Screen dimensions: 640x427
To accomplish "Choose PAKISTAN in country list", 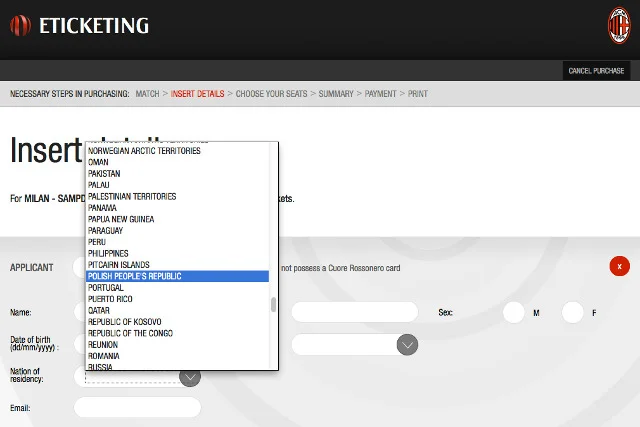I will tap(178, 173).
